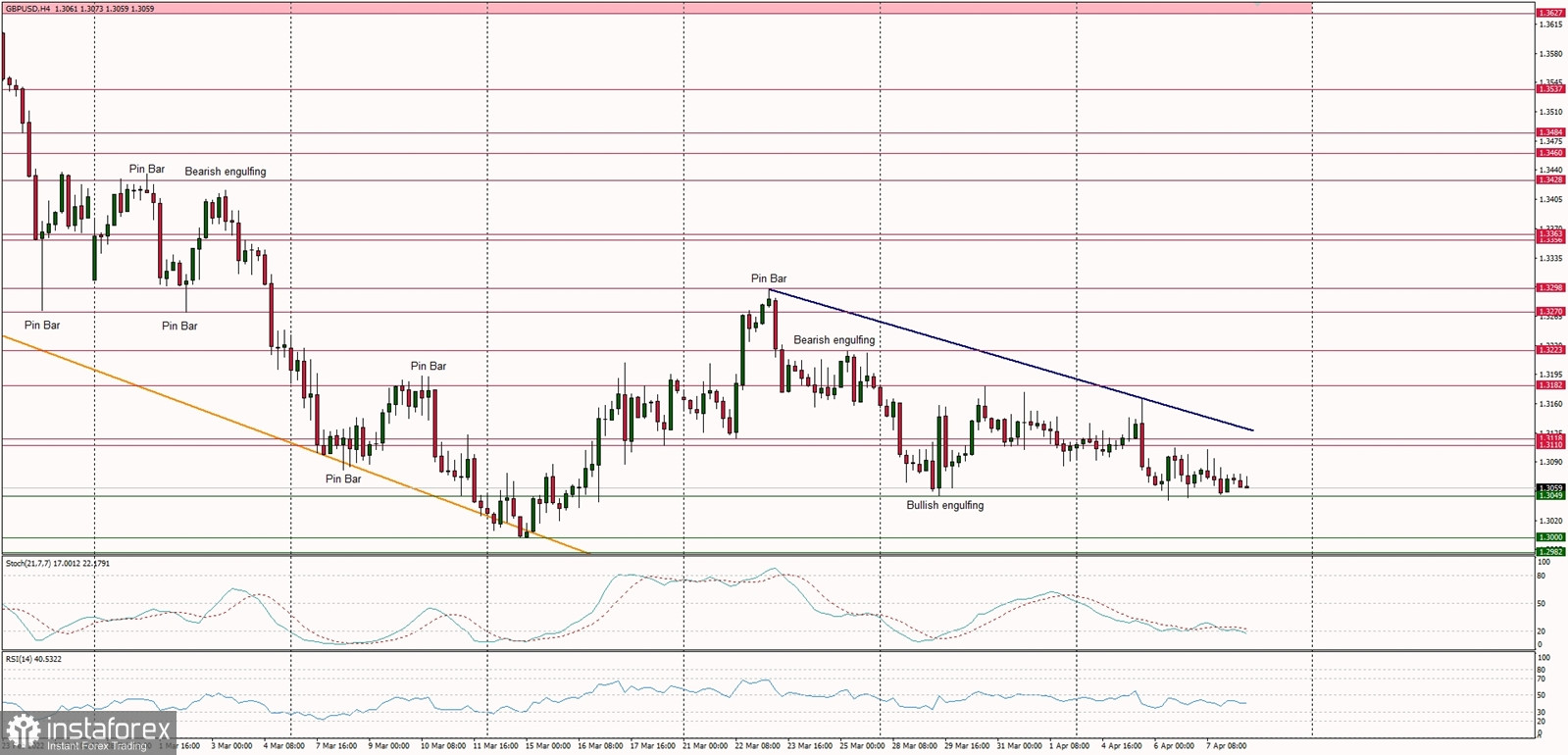Click the 29 Mar 16:00 time label
This screenshot has width=1568, height=755.
tap(967, 746)
